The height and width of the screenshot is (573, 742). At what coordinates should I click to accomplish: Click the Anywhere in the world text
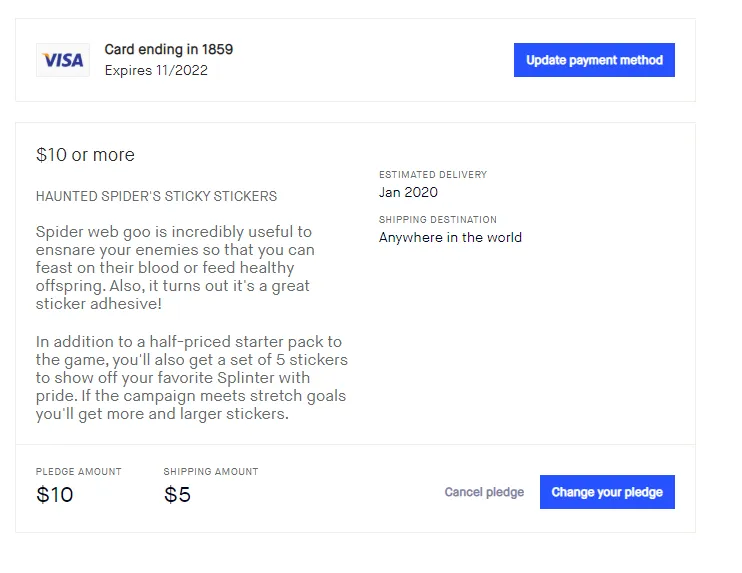tap(450, 237)
